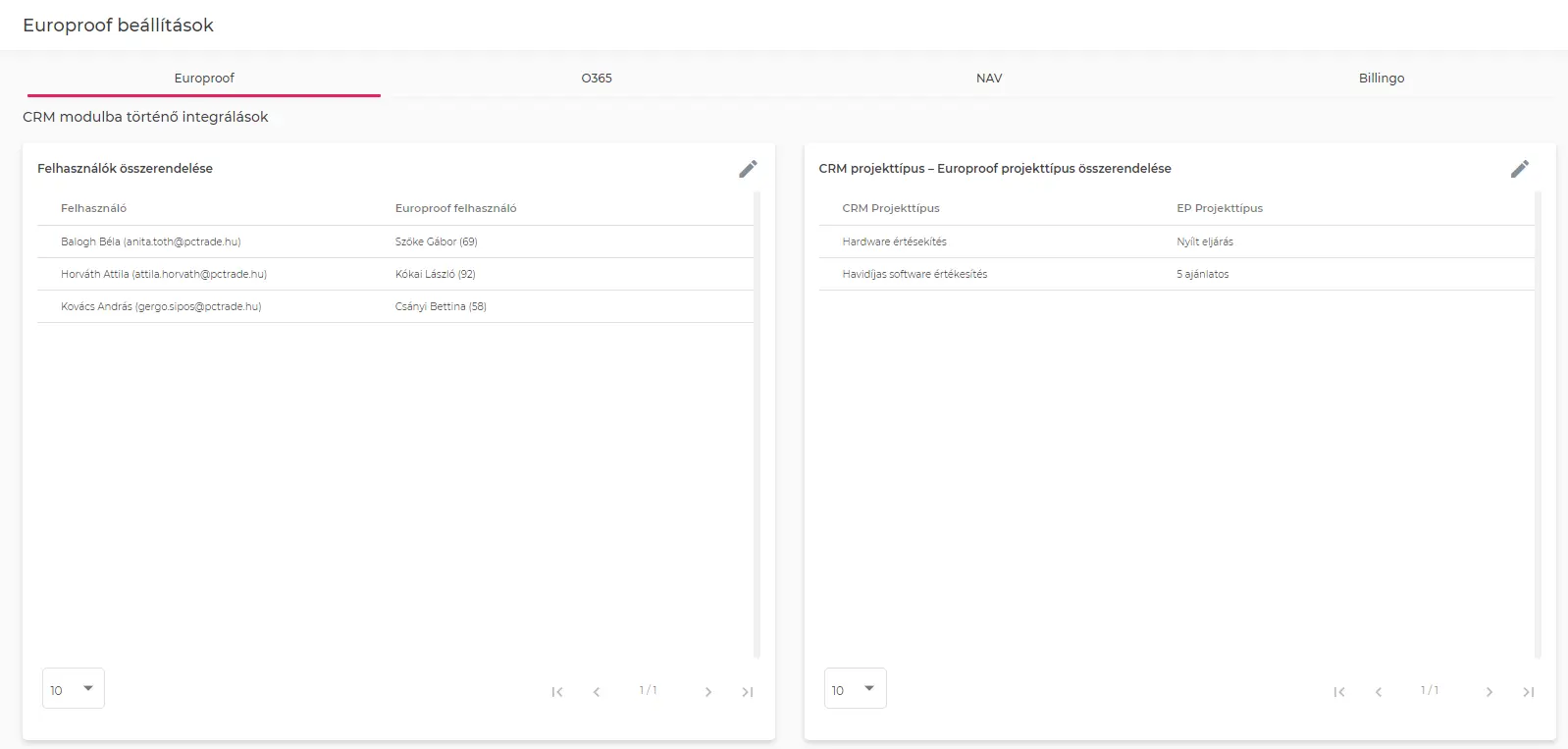Open rows-per-page dropdown in users table
Screen dimensions: 1568x749
74,689
